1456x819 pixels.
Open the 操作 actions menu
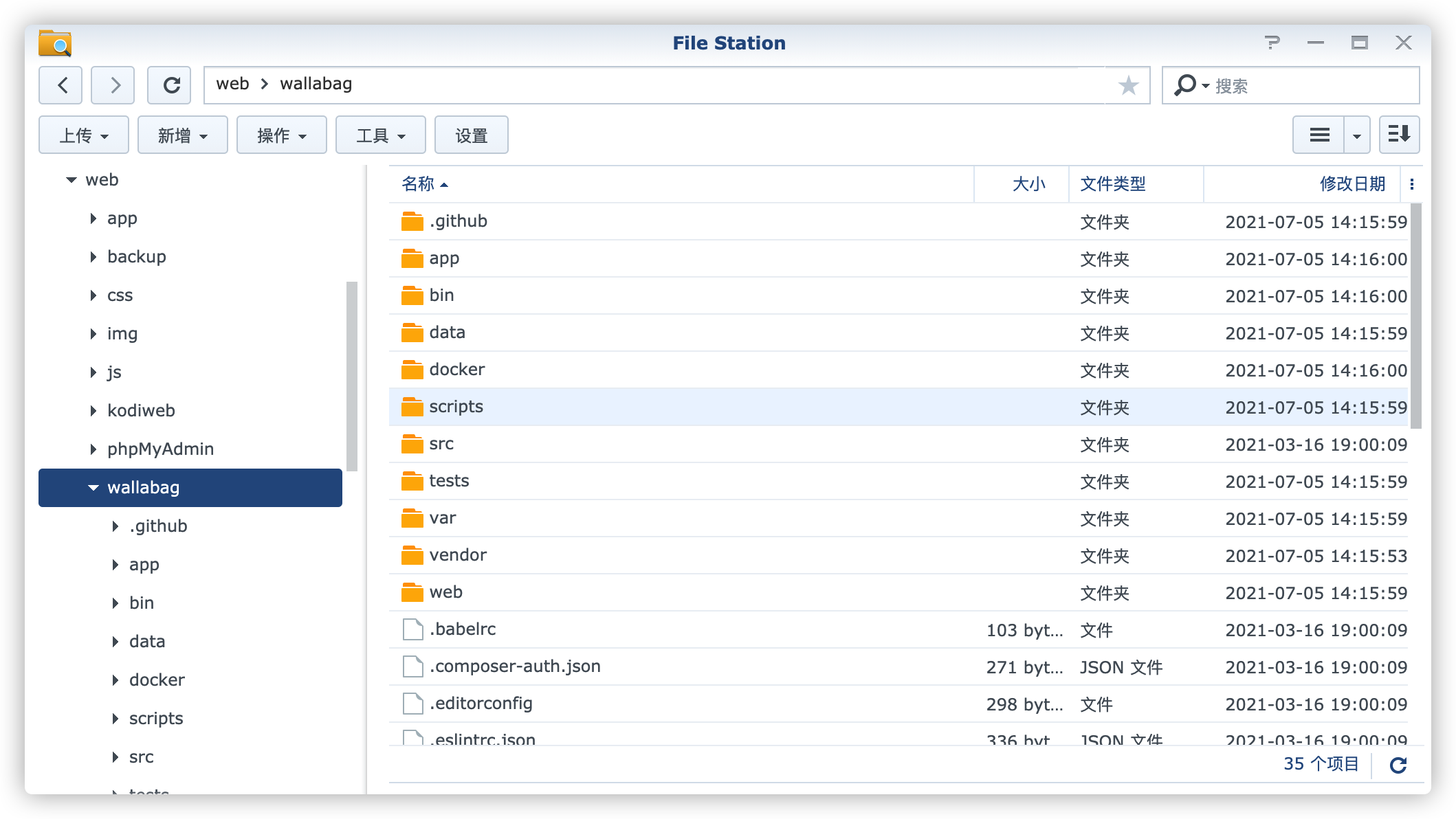tap(281, 135)
